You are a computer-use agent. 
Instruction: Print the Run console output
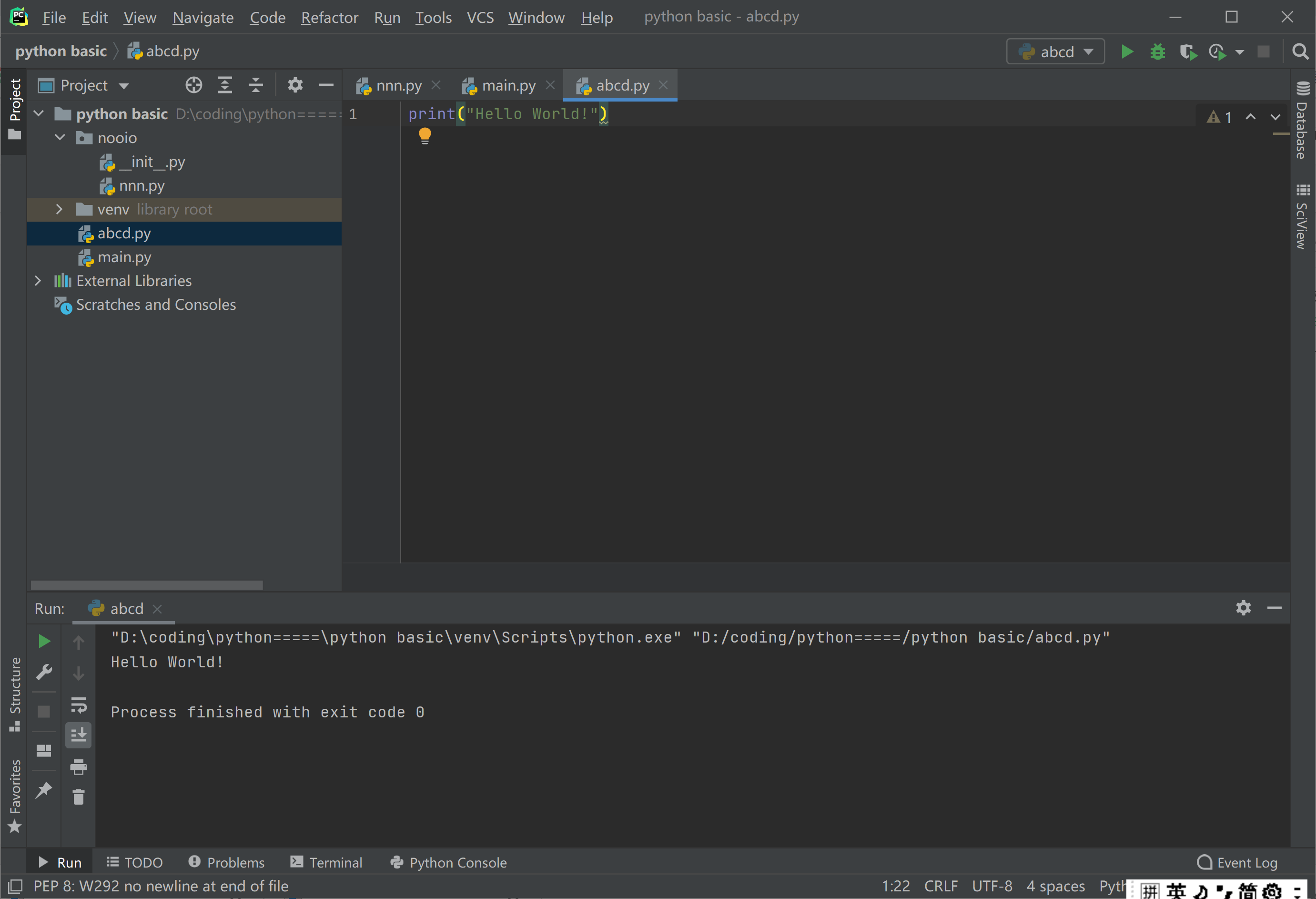coord(79,767)
